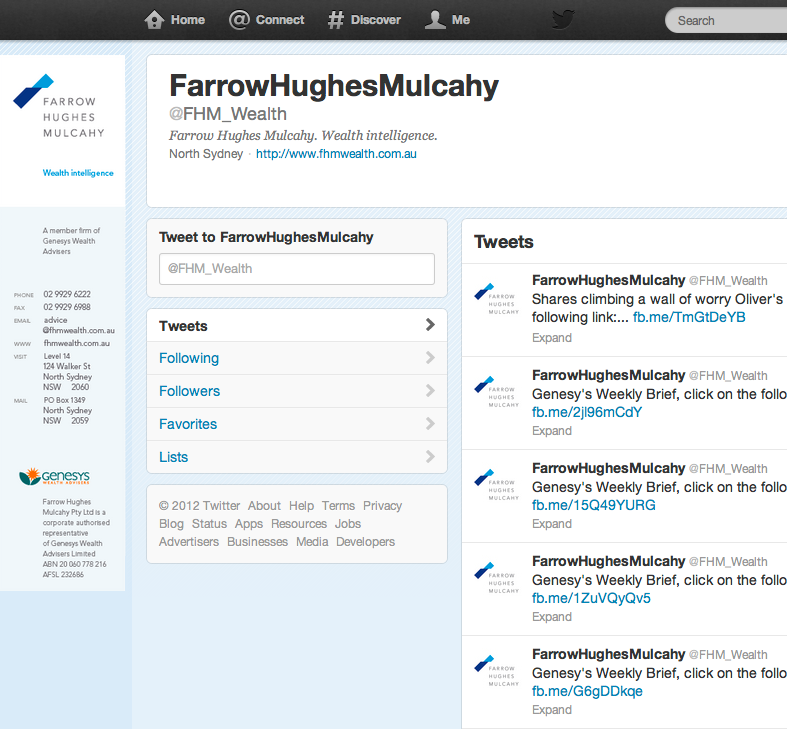The image size is (787, 729).
Task: Expand the tweet with fb.me/1ZuVQyQv5
Action: point(552,617)
